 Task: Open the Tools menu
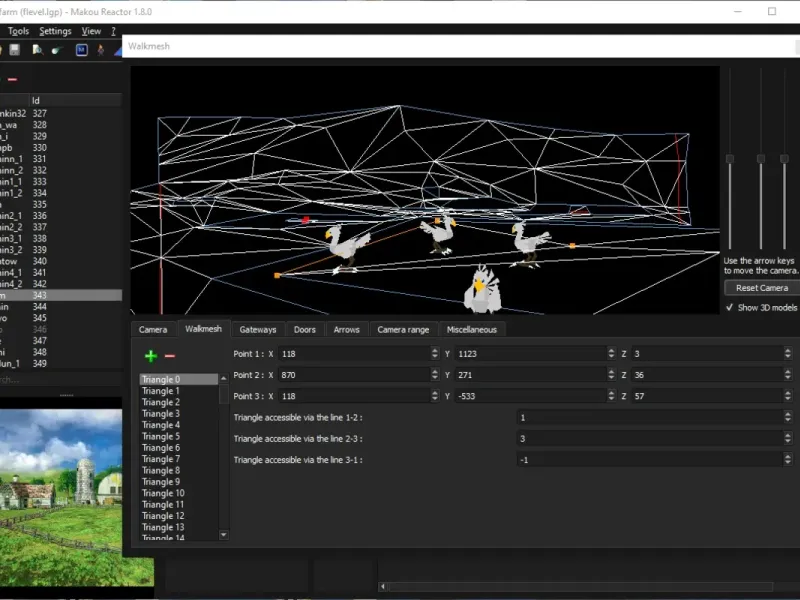click(18, 31)
